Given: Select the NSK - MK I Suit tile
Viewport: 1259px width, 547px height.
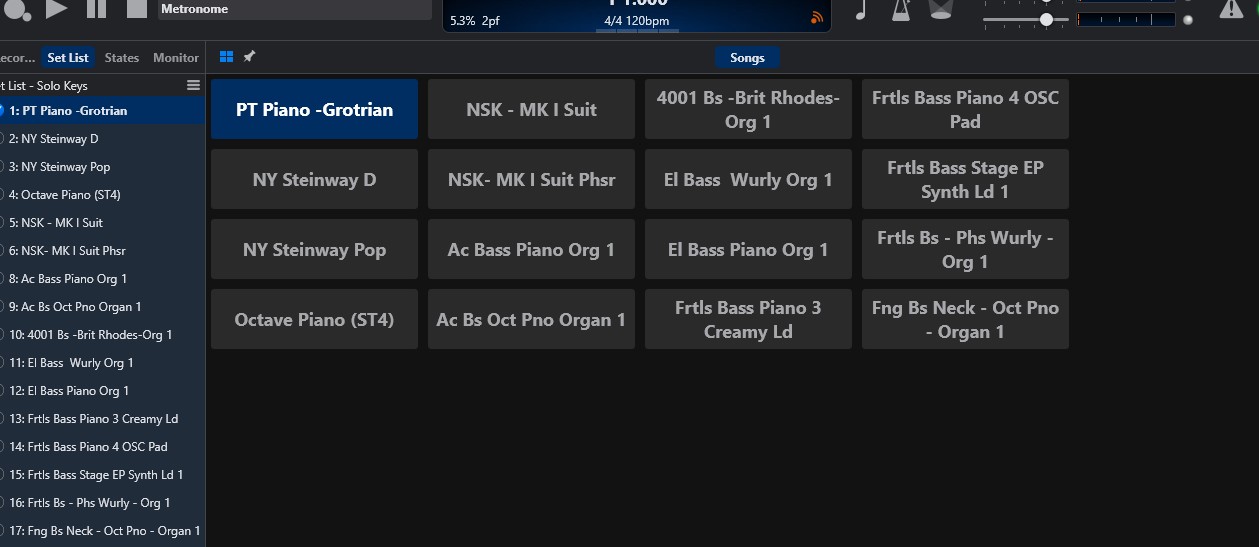Looking at the screenshot, I should tap(531, 109).
